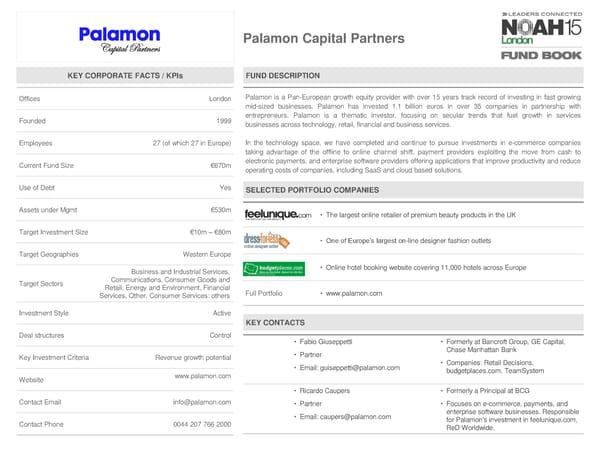Click the Palamon Capital Partners page title

tap(324, 39)
